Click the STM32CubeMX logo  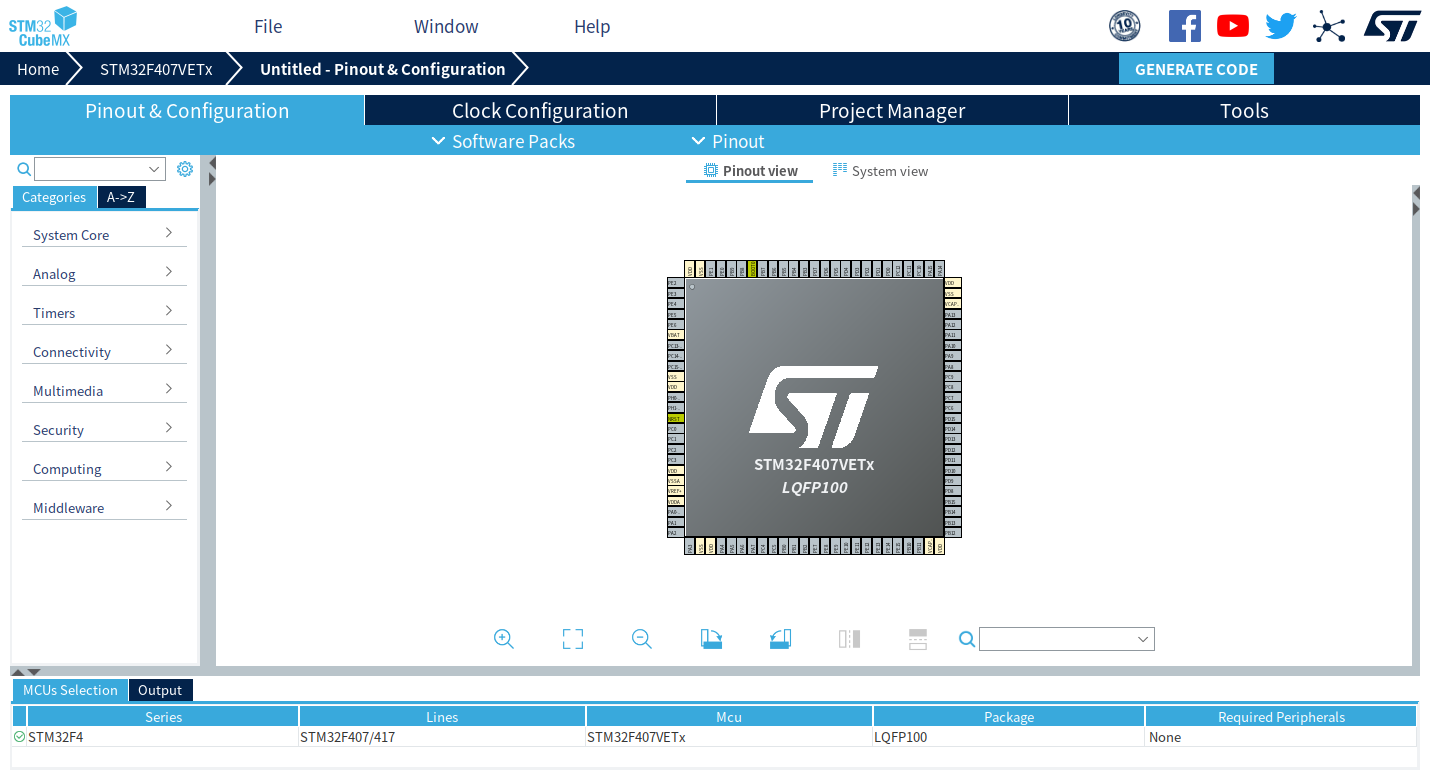tap(42, 25)
